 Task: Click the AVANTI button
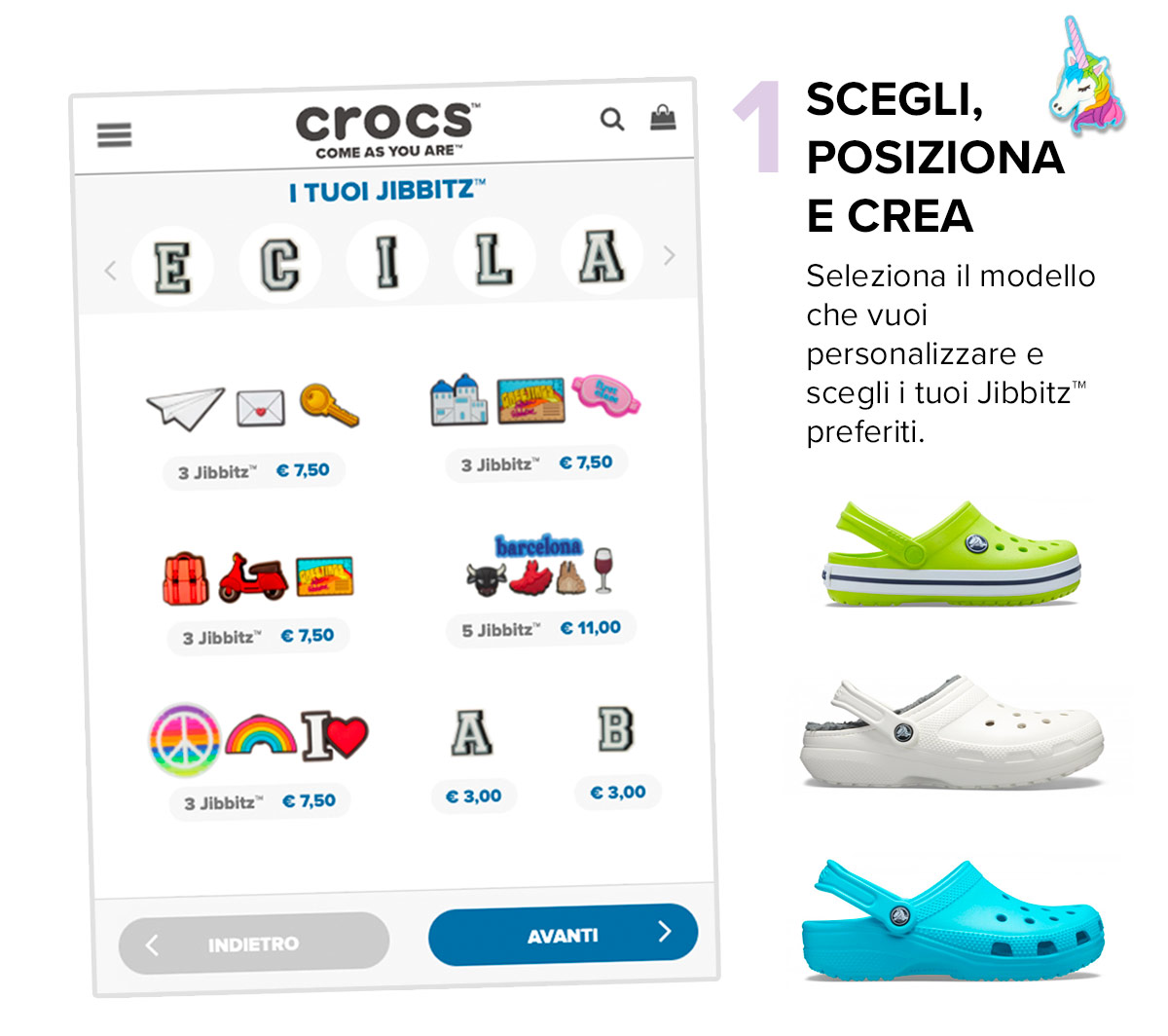tap(564, 935)
